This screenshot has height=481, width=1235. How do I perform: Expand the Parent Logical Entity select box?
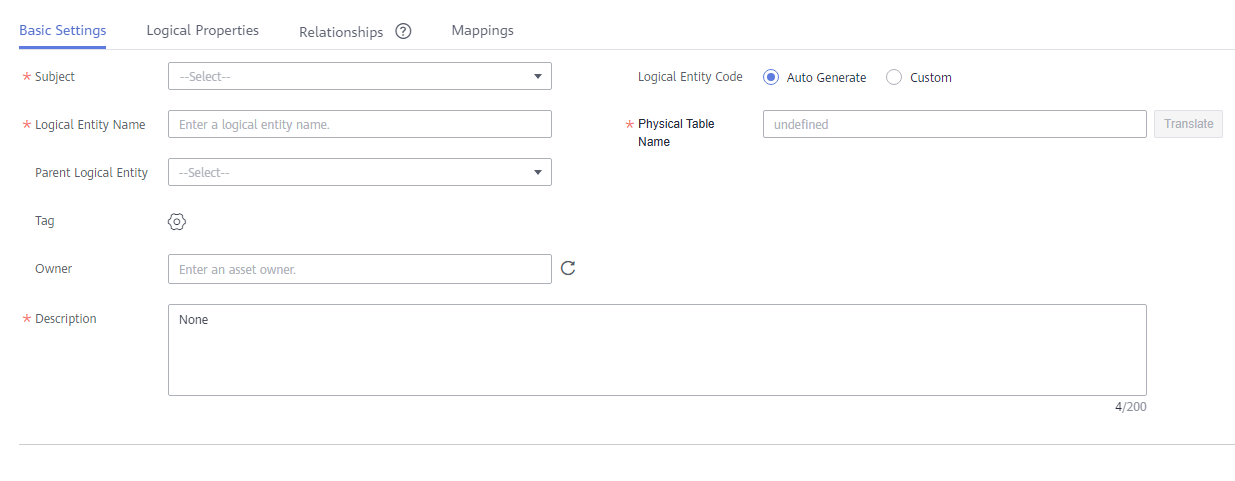coord(360,172)
